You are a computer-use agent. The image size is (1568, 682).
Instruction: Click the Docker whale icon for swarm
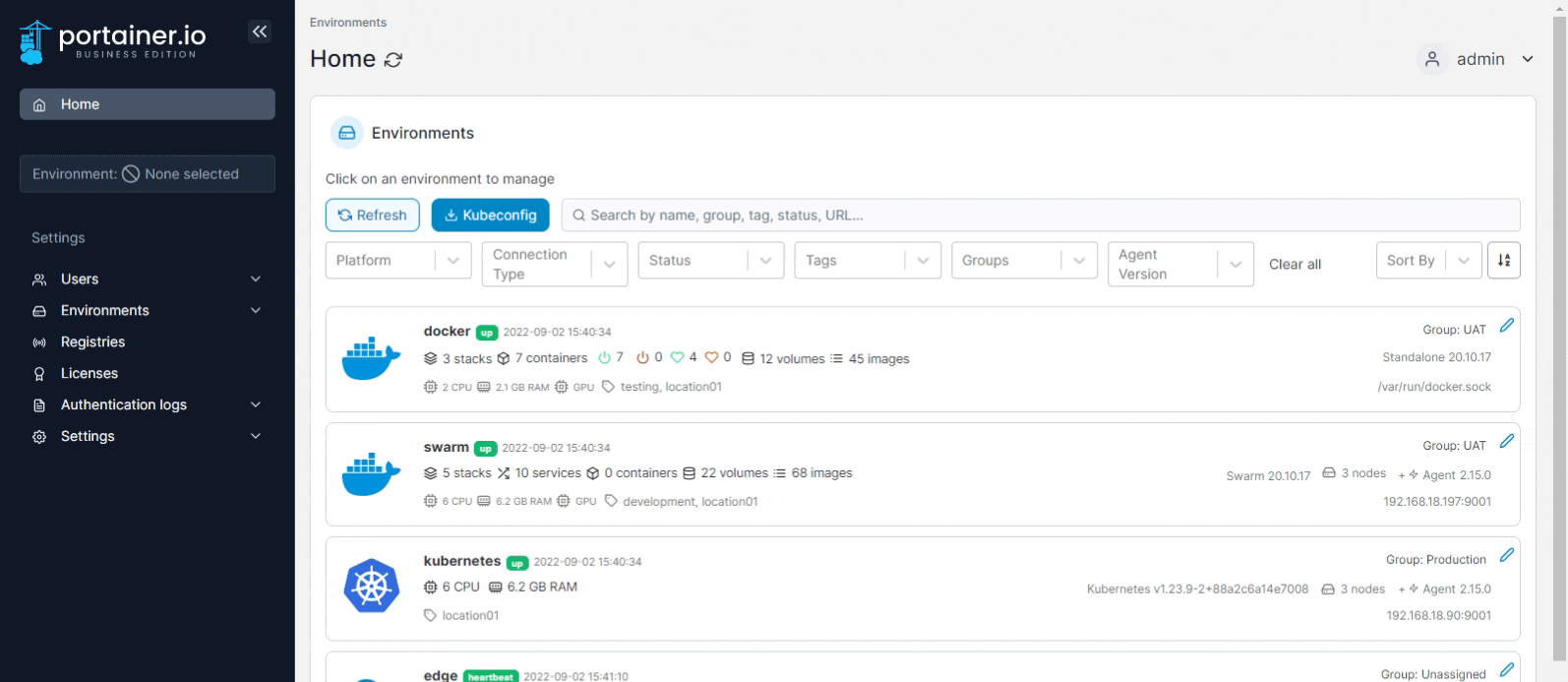coord(371,474)
